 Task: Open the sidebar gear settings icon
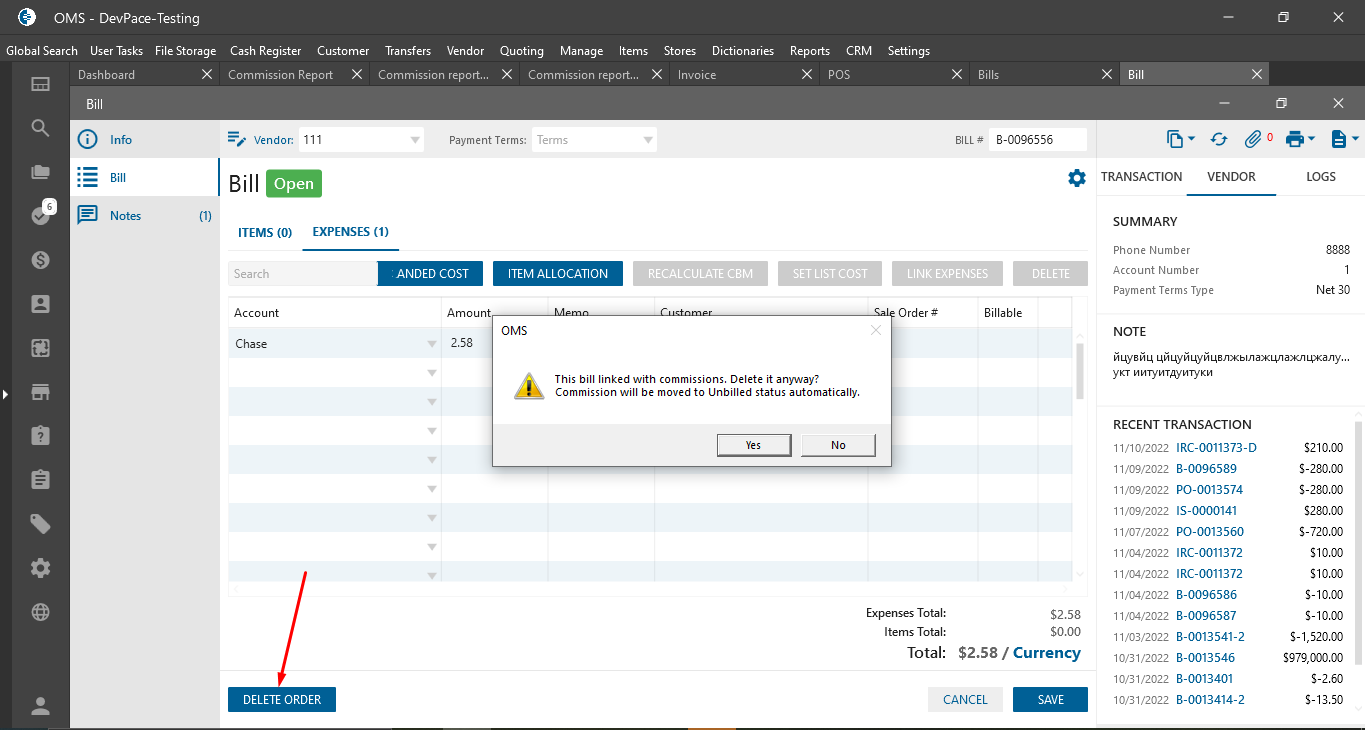pos(41,568)
